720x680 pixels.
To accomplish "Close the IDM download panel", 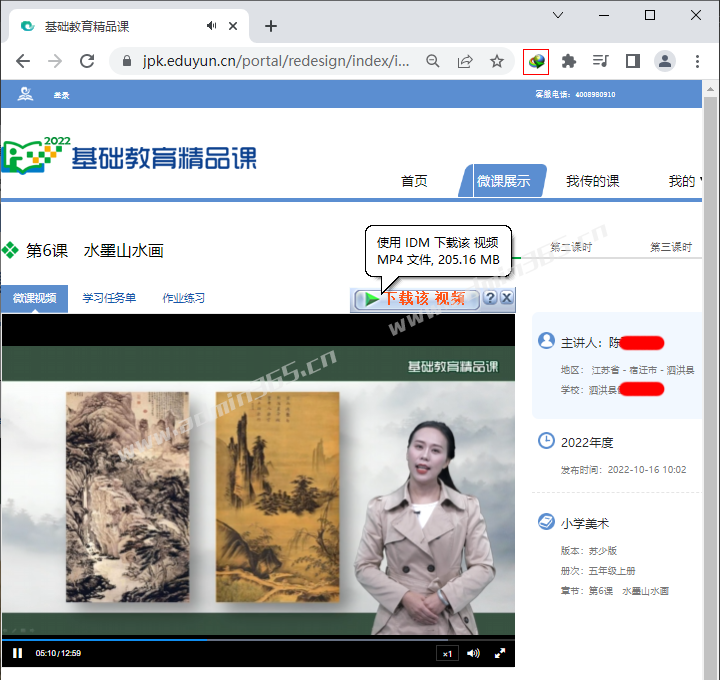I will pyautogui.click(x=506, y=298).
